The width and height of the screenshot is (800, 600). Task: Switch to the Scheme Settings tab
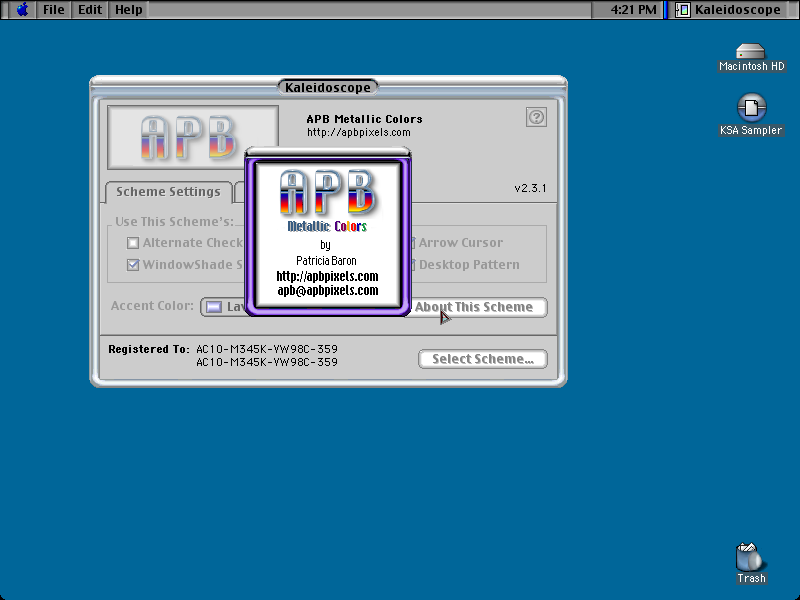click(x=168, y=192)
